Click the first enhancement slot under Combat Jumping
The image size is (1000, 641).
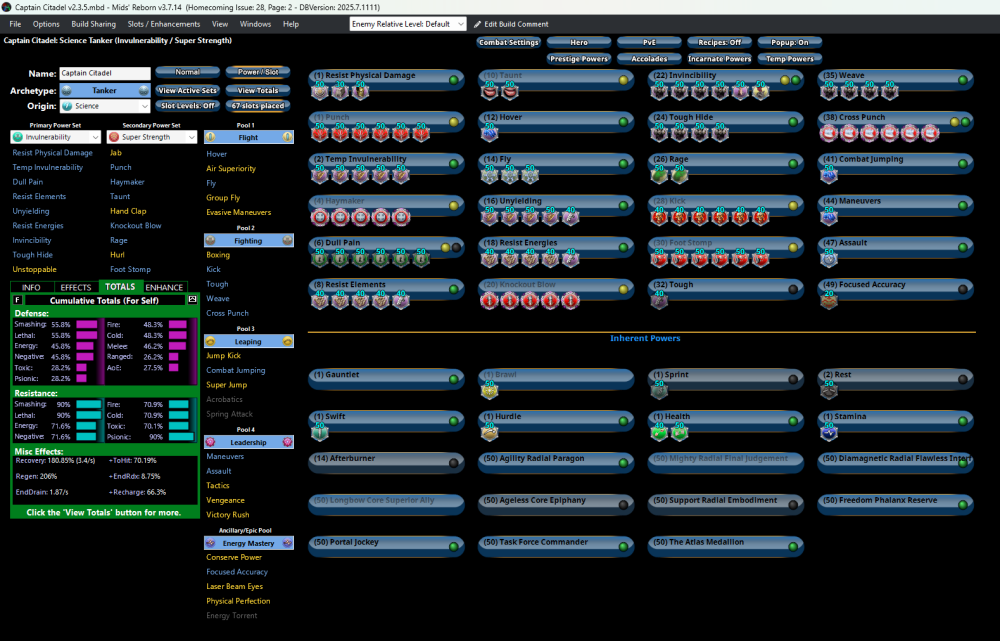[829, 175]
